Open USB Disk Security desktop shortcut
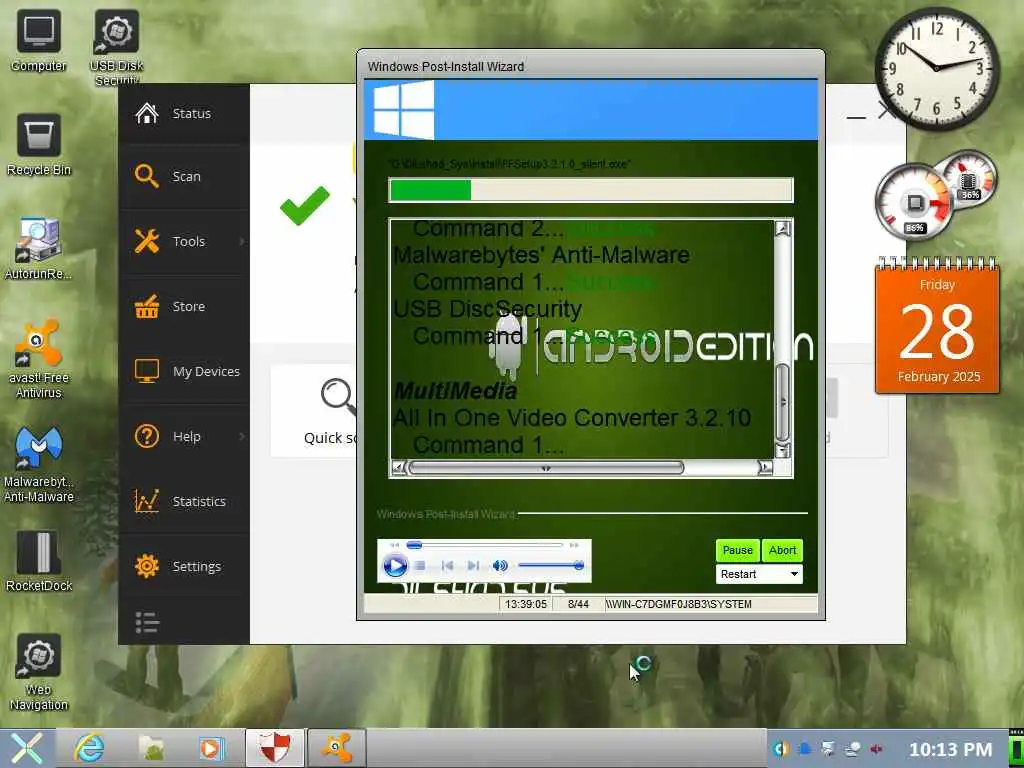 (117, 47)
